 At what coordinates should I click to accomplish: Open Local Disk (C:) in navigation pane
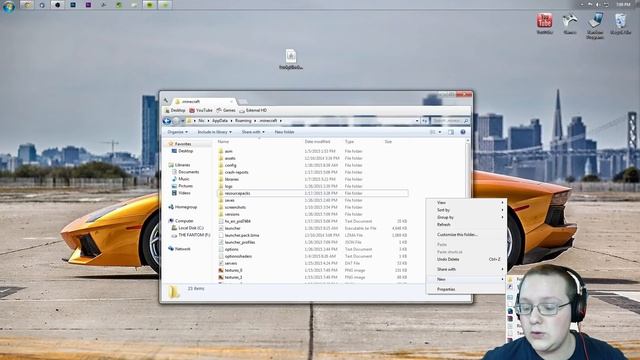tap(187, 228)
